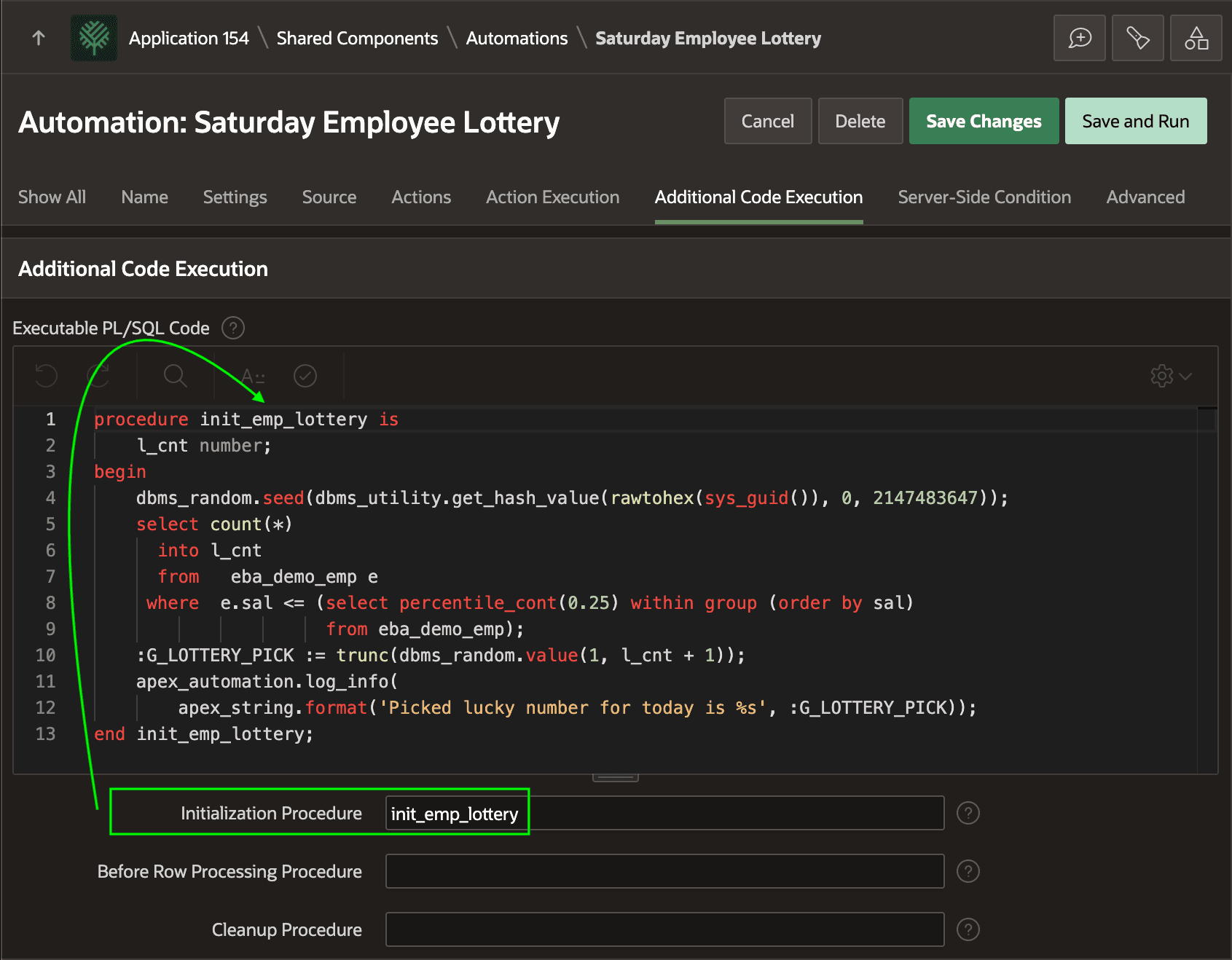Click line 10 in the code editor

click(x=441, y=655)
